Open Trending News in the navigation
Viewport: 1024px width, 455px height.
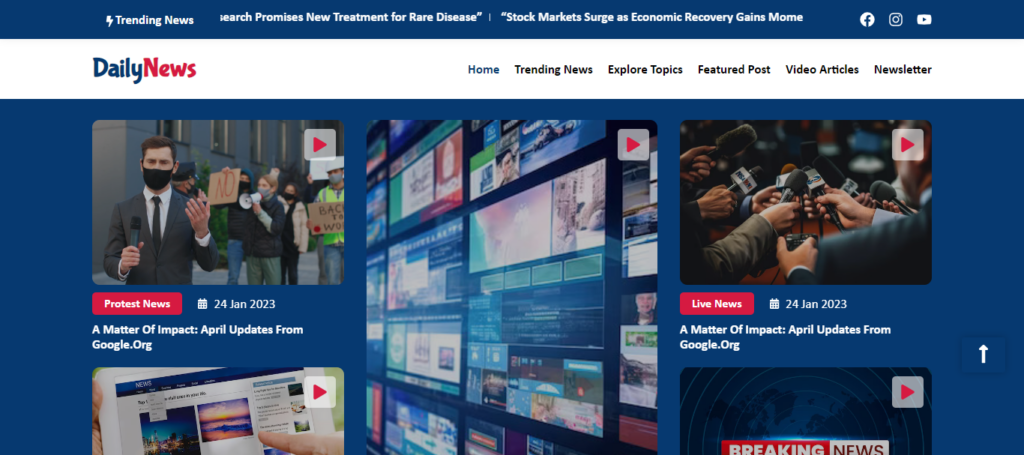553,70
